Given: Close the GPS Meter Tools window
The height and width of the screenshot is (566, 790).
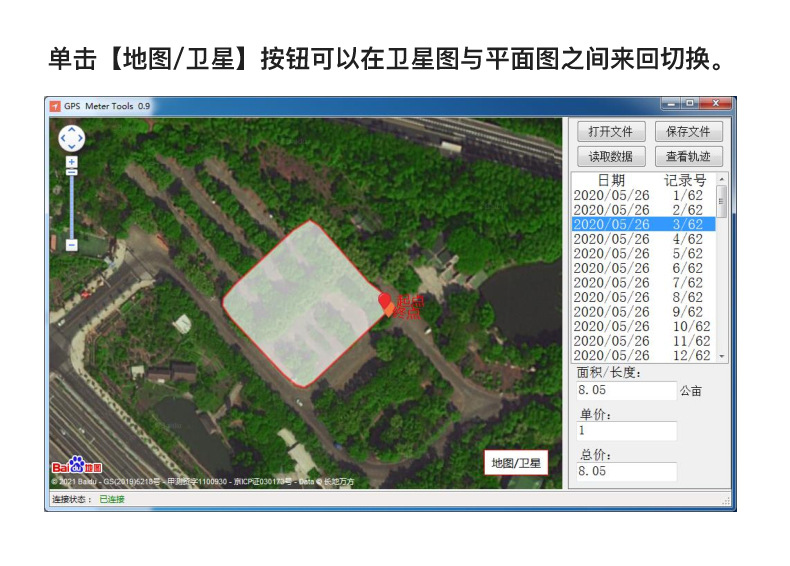Looking at the screenshot, I should (x=715, y=103).
